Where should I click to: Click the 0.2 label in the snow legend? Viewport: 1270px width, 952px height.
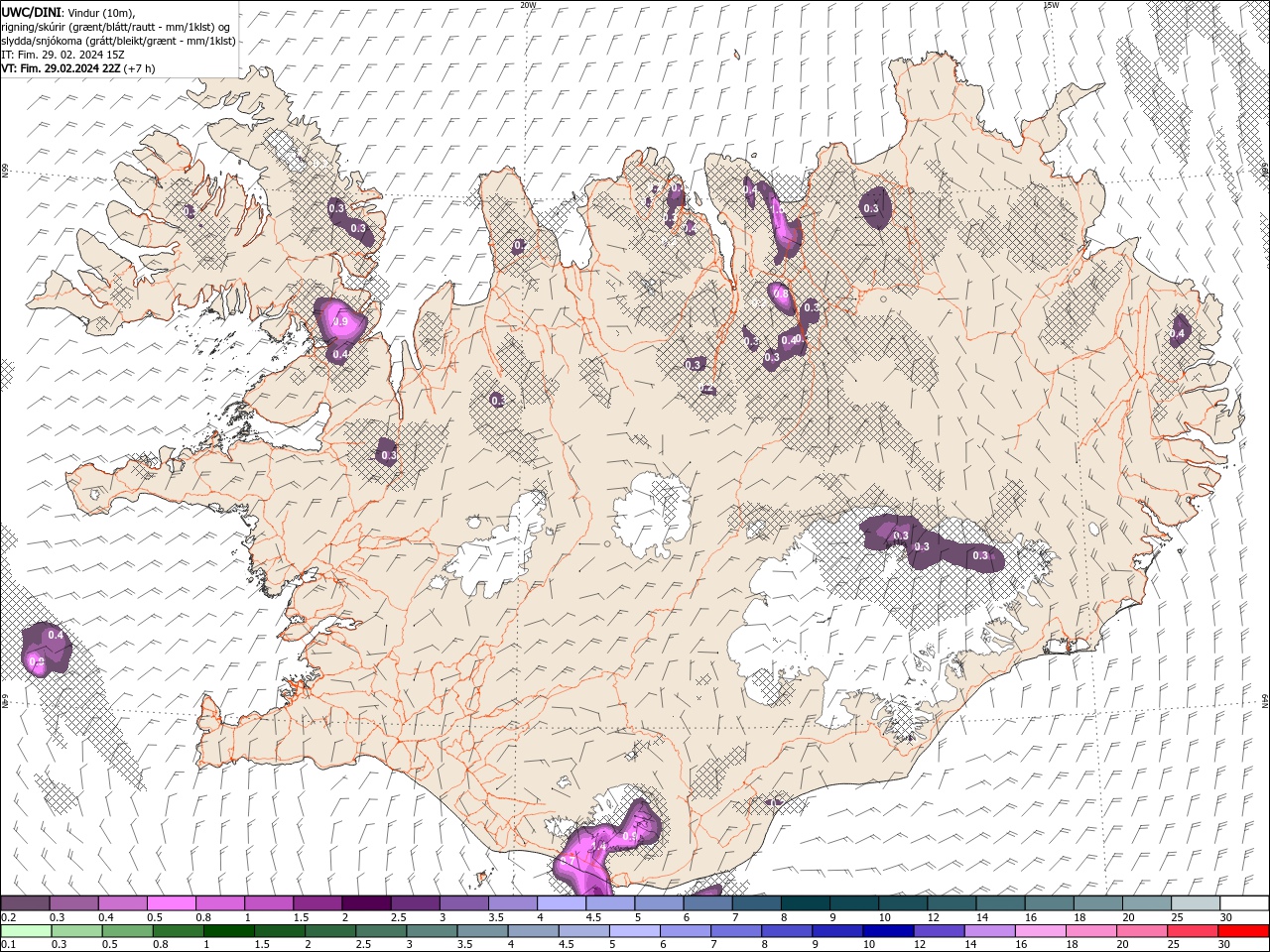click(x=7, y=917)
